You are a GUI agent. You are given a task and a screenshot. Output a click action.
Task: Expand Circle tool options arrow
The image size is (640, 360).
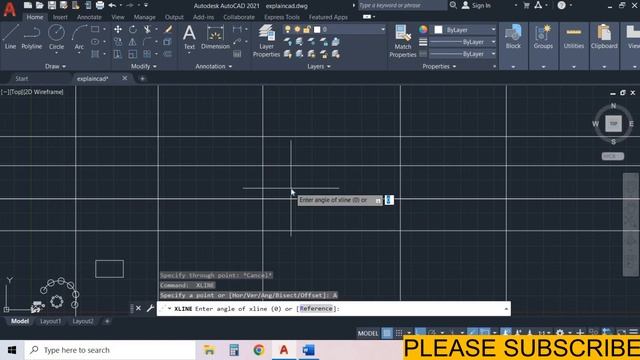pyautogui.click(x=56, y=53)
